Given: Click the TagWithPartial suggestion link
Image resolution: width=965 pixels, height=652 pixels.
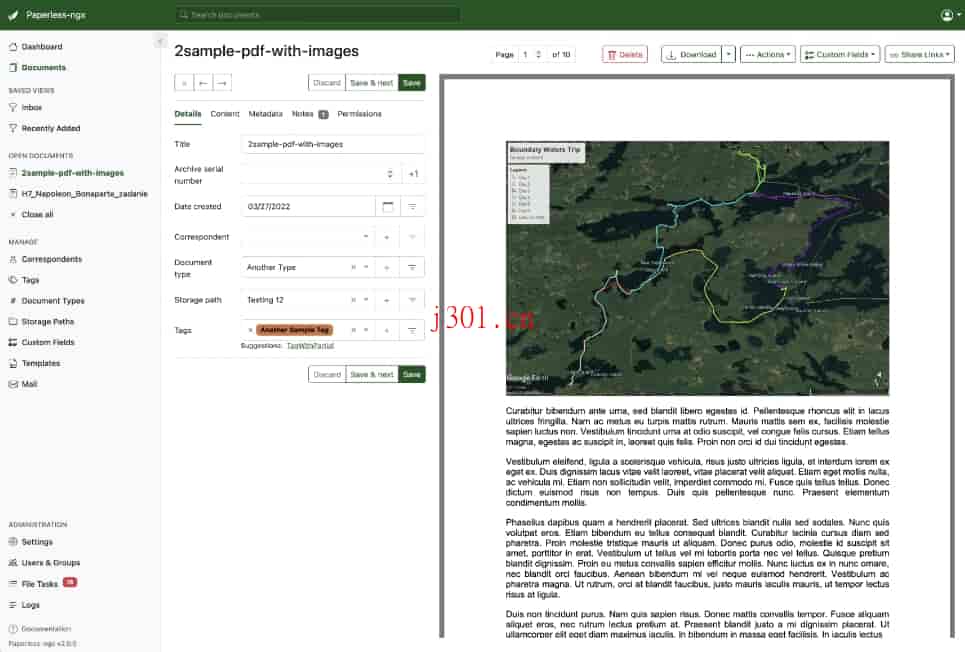Looking at the screenshot, I should pos(310,345).
